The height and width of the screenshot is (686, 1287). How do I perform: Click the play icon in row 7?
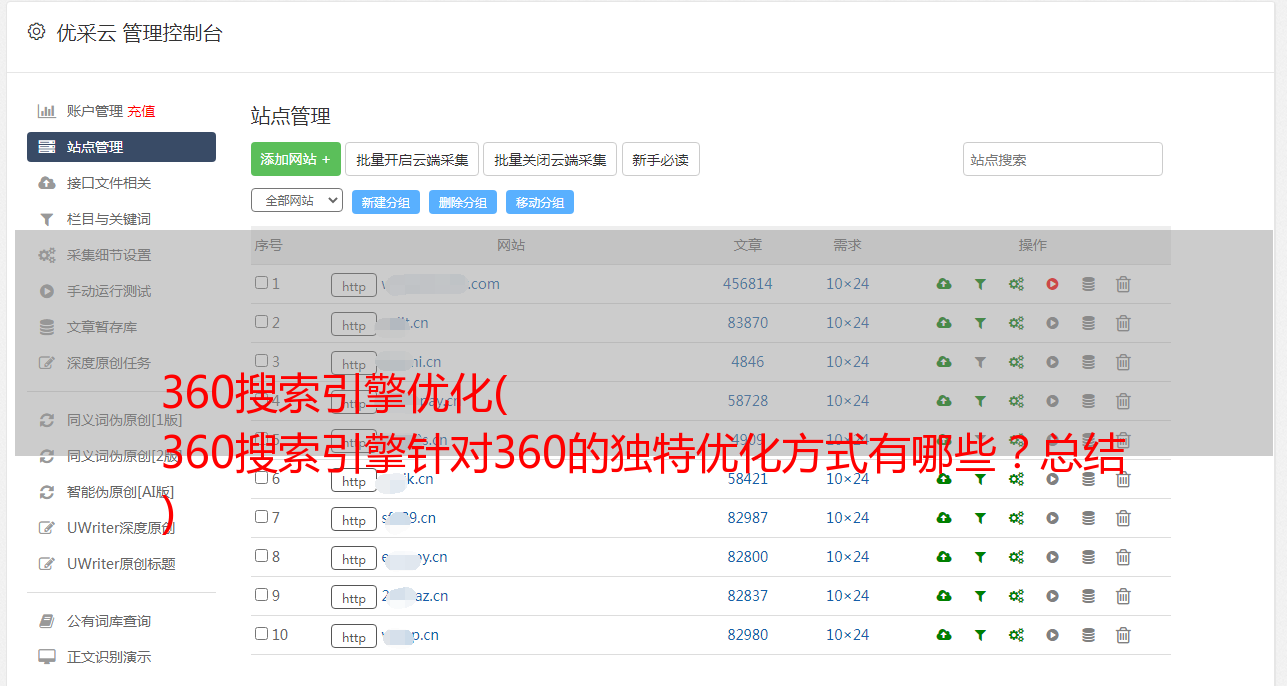(x=1052, y=518)
